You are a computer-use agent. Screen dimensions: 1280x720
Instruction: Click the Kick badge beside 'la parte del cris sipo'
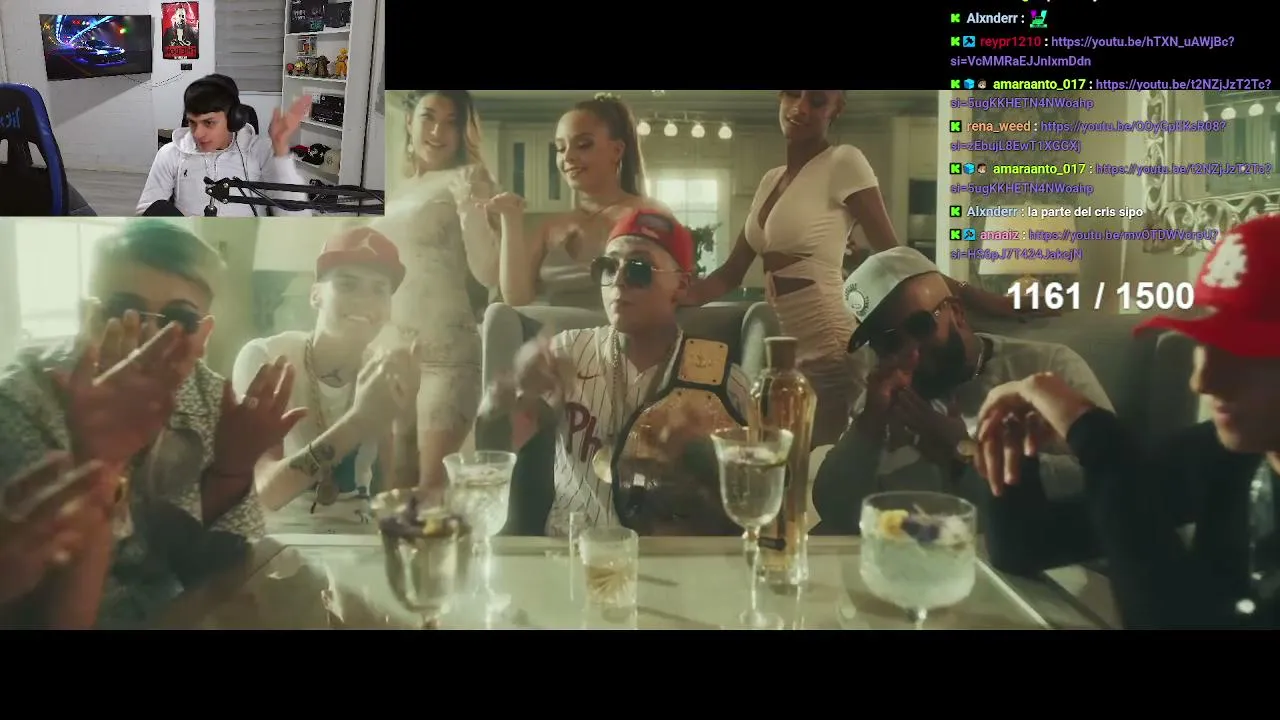coord(956,212)
